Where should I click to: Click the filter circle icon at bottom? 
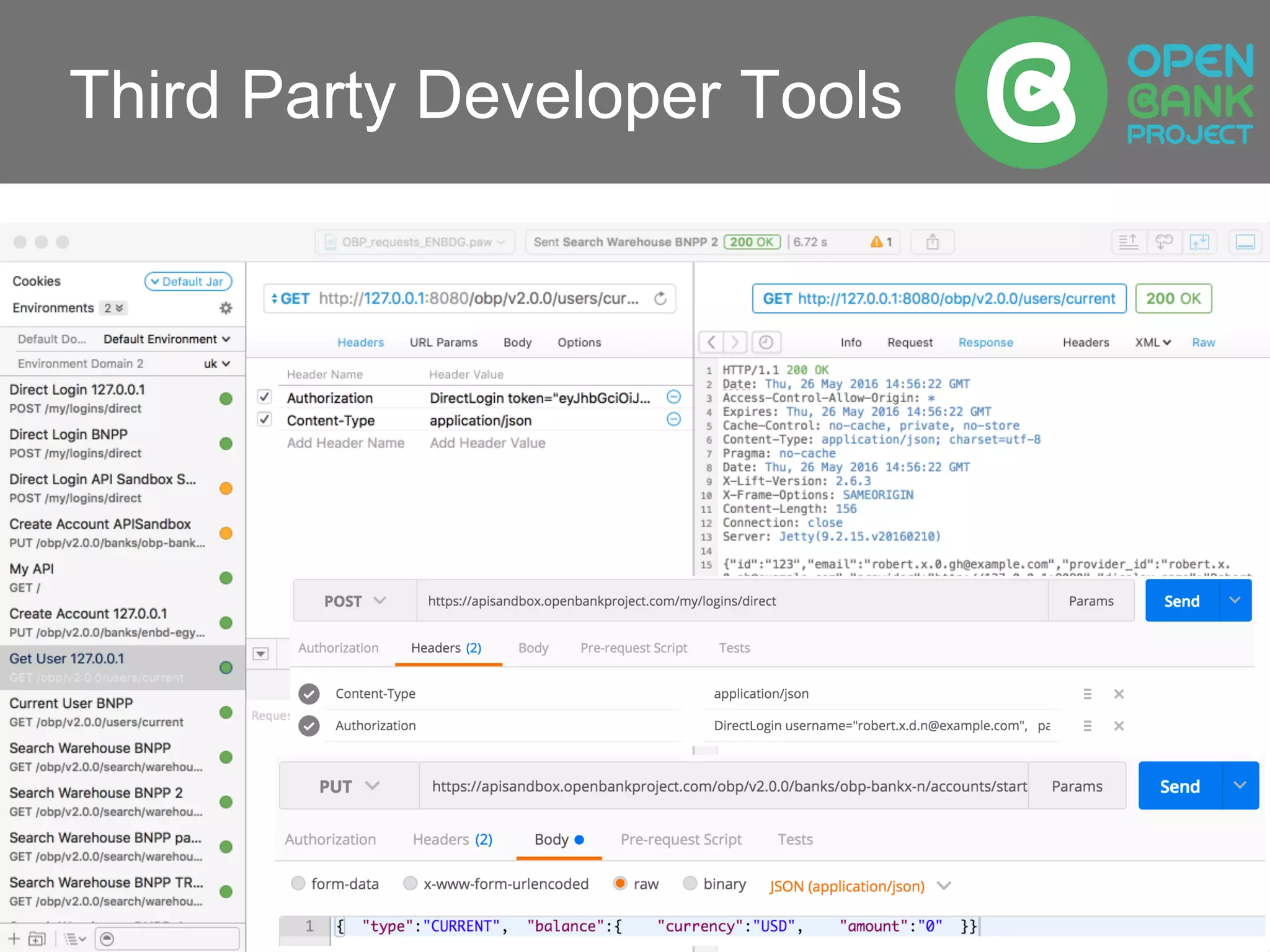click(x=107, y=939)
